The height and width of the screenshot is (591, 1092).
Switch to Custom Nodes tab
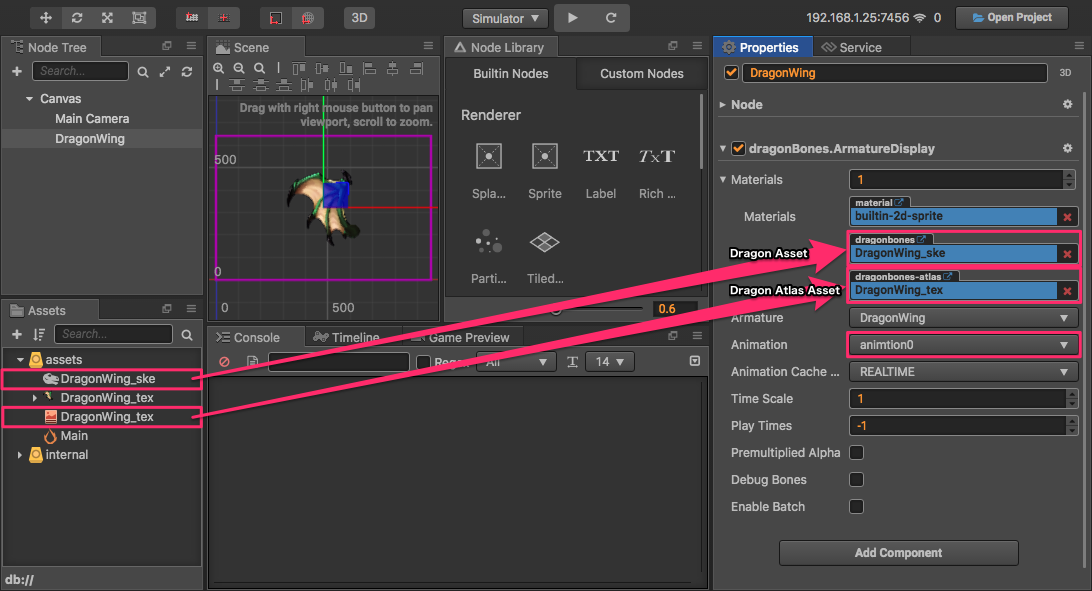641,74
